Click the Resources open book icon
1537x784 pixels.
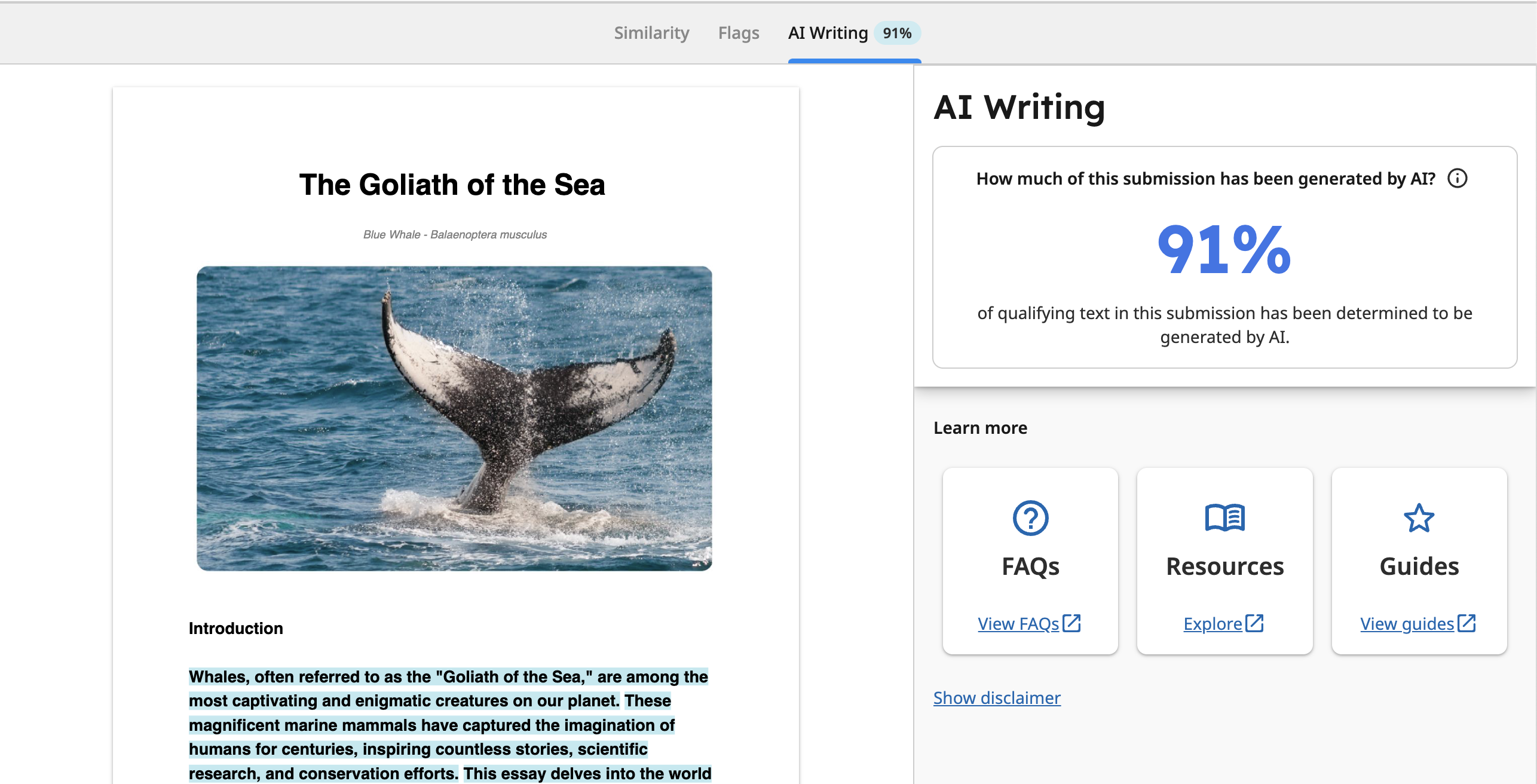(1224, 517)
